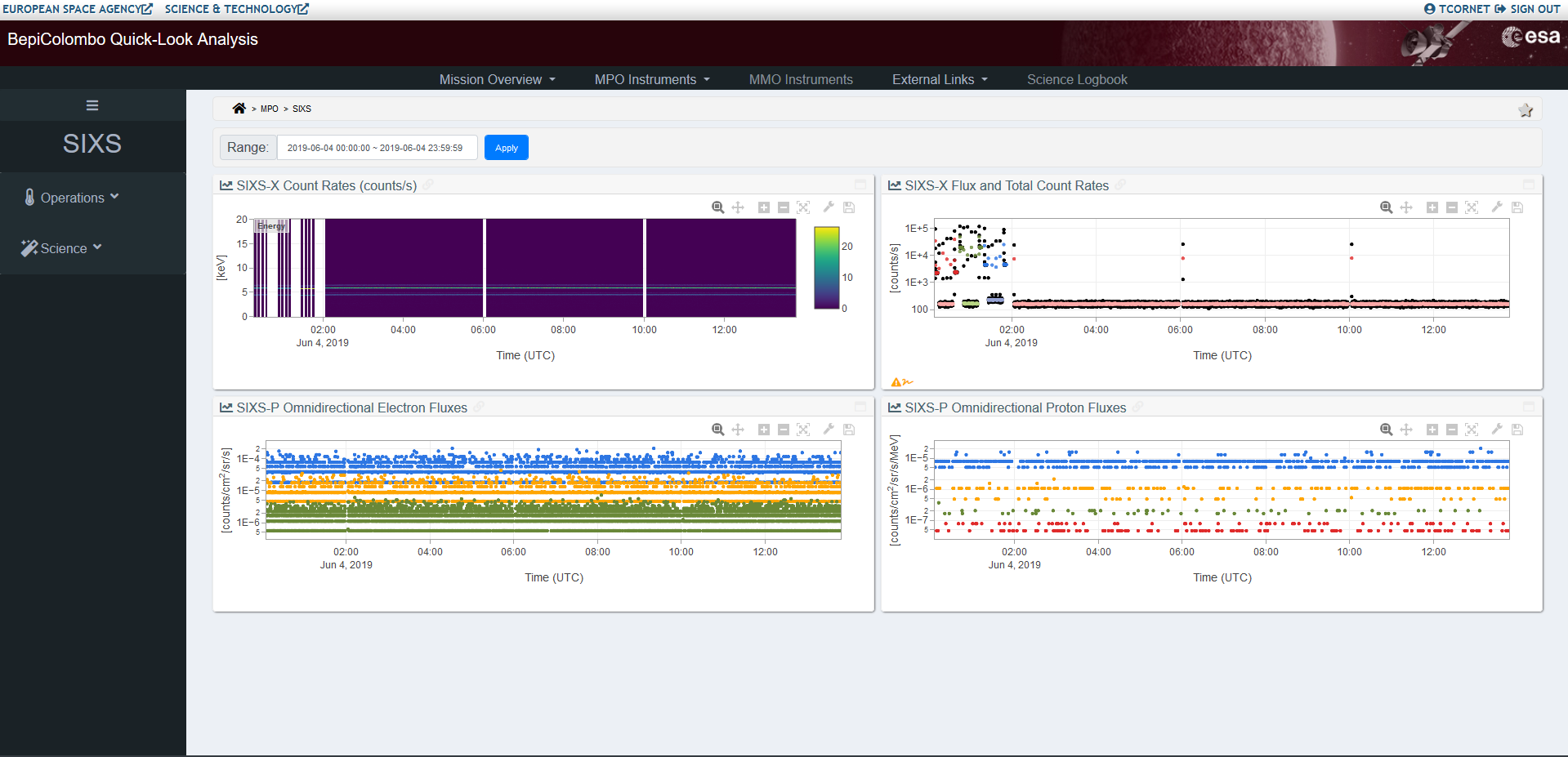Autoscale the Electron Fluxes plot
Image resolution: width=1568 pixels, height=757 pixels.
click(803, 430)
